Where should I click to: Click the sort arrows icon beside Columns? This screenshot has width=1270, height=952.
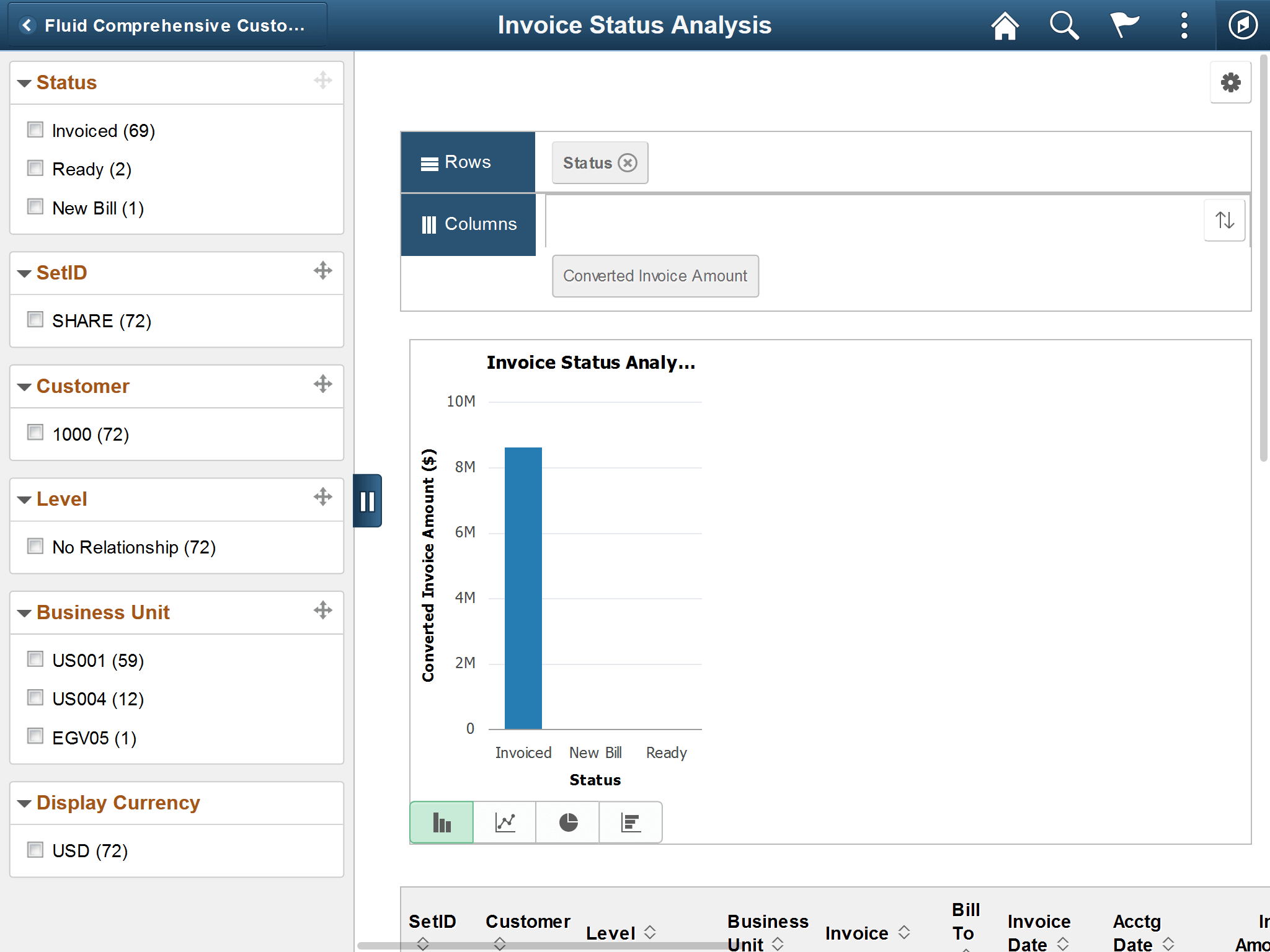point(1224,220)
